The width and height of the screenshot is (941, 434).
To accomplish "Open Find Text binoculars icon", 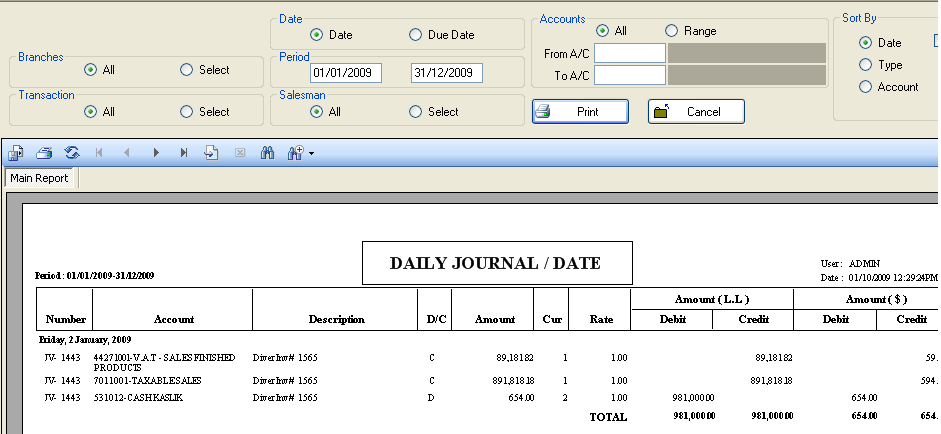I will [x=267, y=153].
